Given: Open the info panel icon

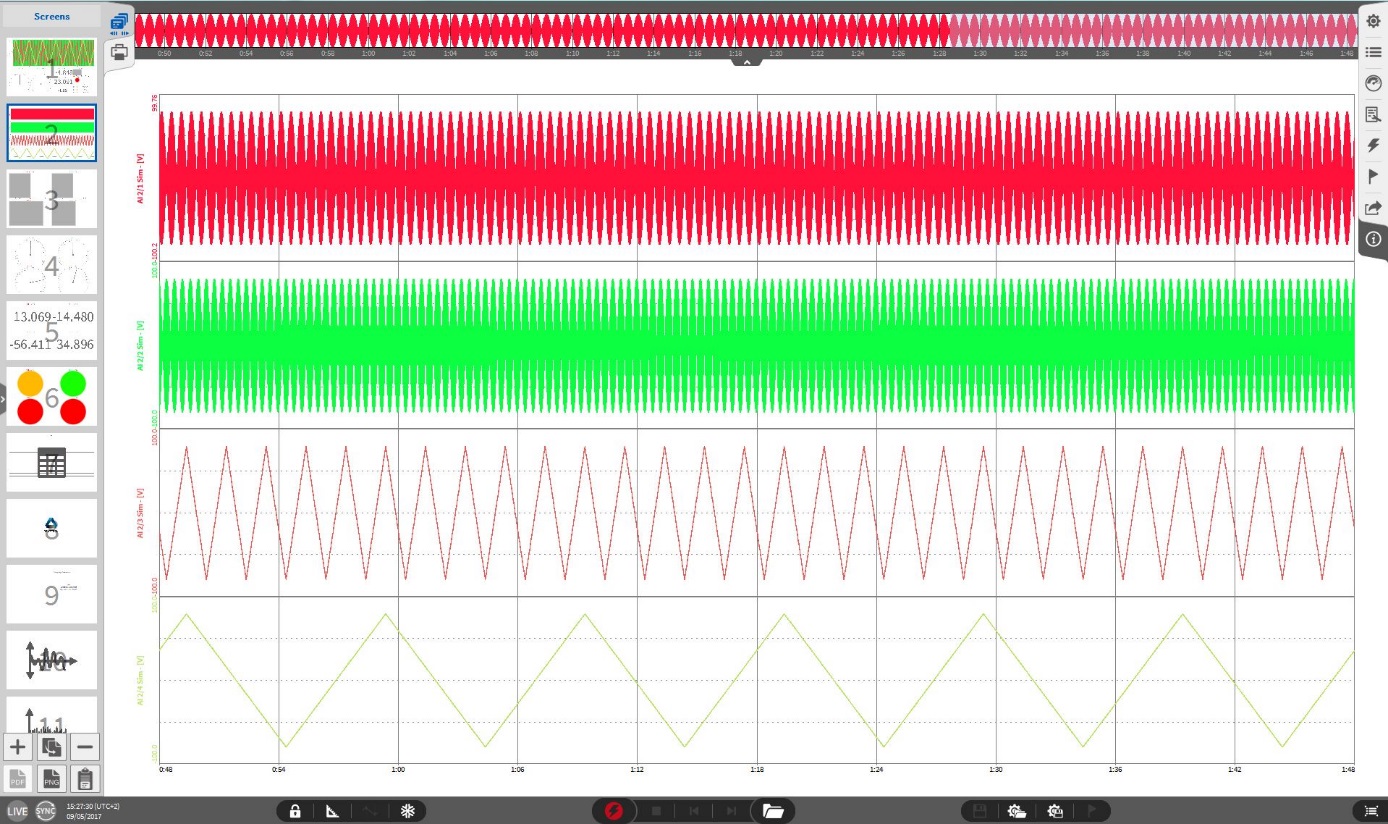Looking at the screenshot, I should click(1373, 239).
